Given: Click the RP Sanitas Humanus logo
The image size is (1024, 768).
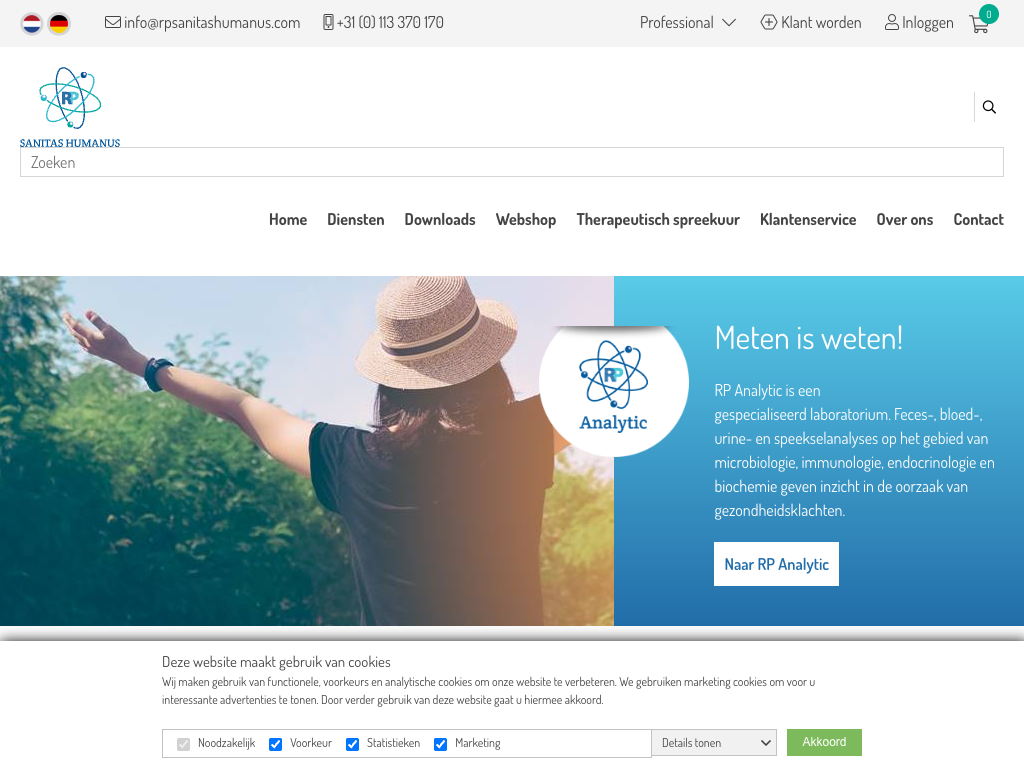Looking at the screenshot, I should point(70,107).
